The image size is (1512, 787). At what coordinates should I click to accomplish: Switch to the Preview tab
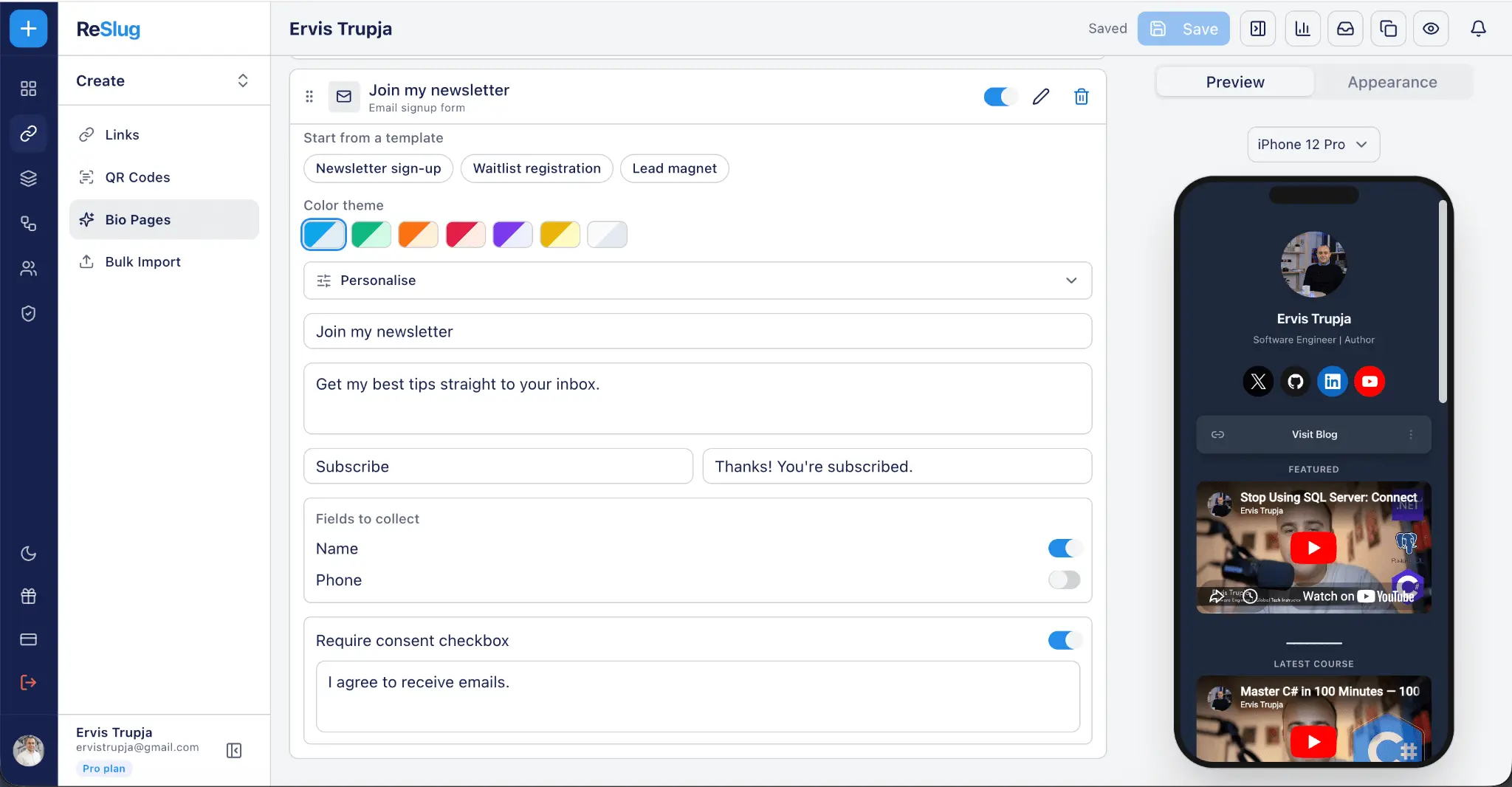point(1235,82)
